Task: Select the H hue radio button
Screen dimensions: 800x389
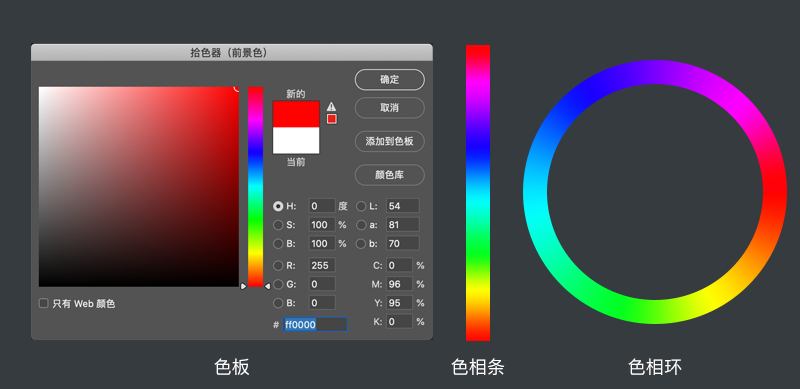Action: coord(278,206)
